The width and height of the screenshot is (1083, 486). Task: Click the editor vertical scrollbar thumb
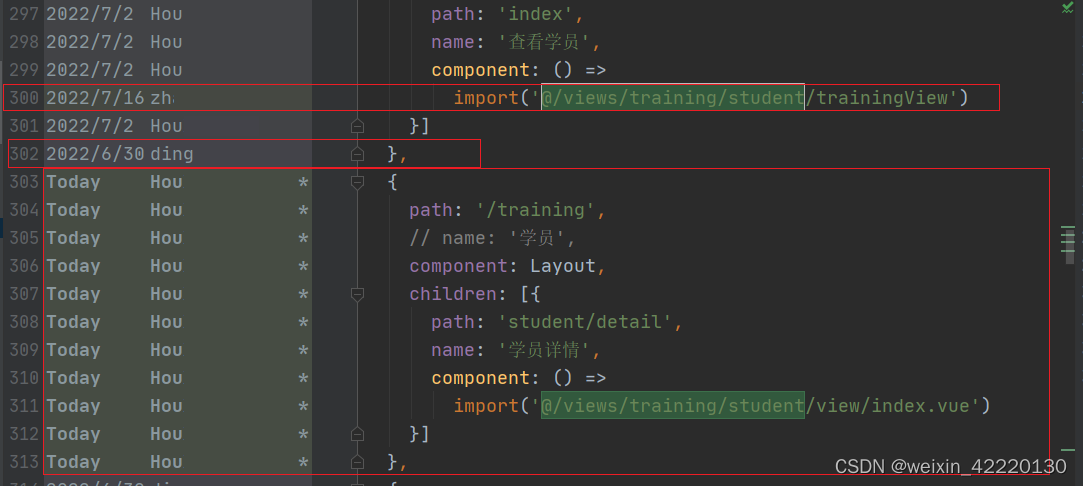coord(1069,245)
